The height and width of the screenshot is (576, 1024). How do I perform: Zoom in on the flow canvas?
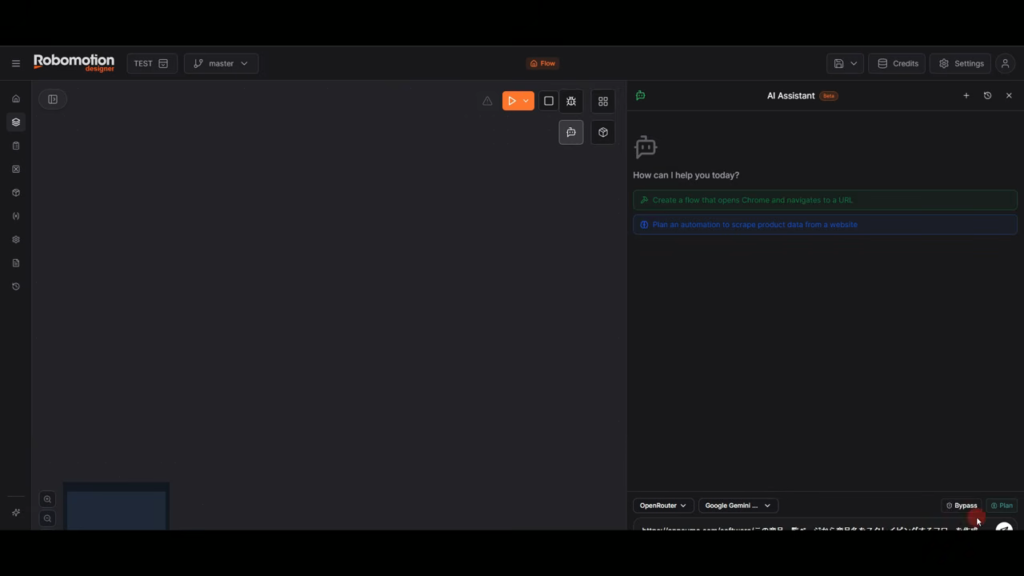coord(47,499)
